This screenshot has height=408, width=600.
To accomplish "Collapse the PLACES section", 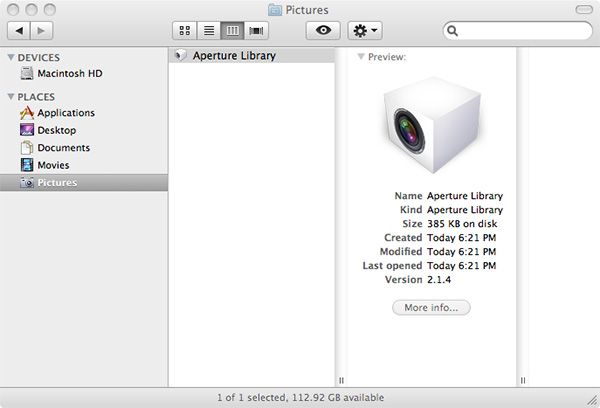I will (11, 96).
